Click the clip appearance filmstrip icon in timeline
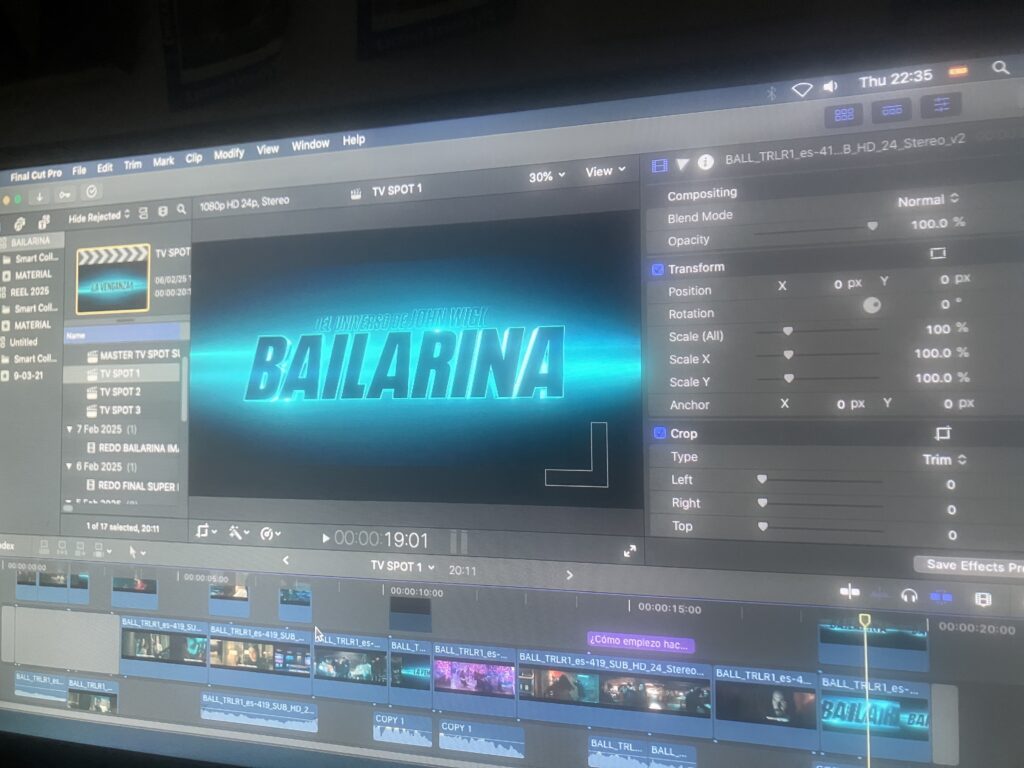This screenshot has height=768, width=1024. 983,599
